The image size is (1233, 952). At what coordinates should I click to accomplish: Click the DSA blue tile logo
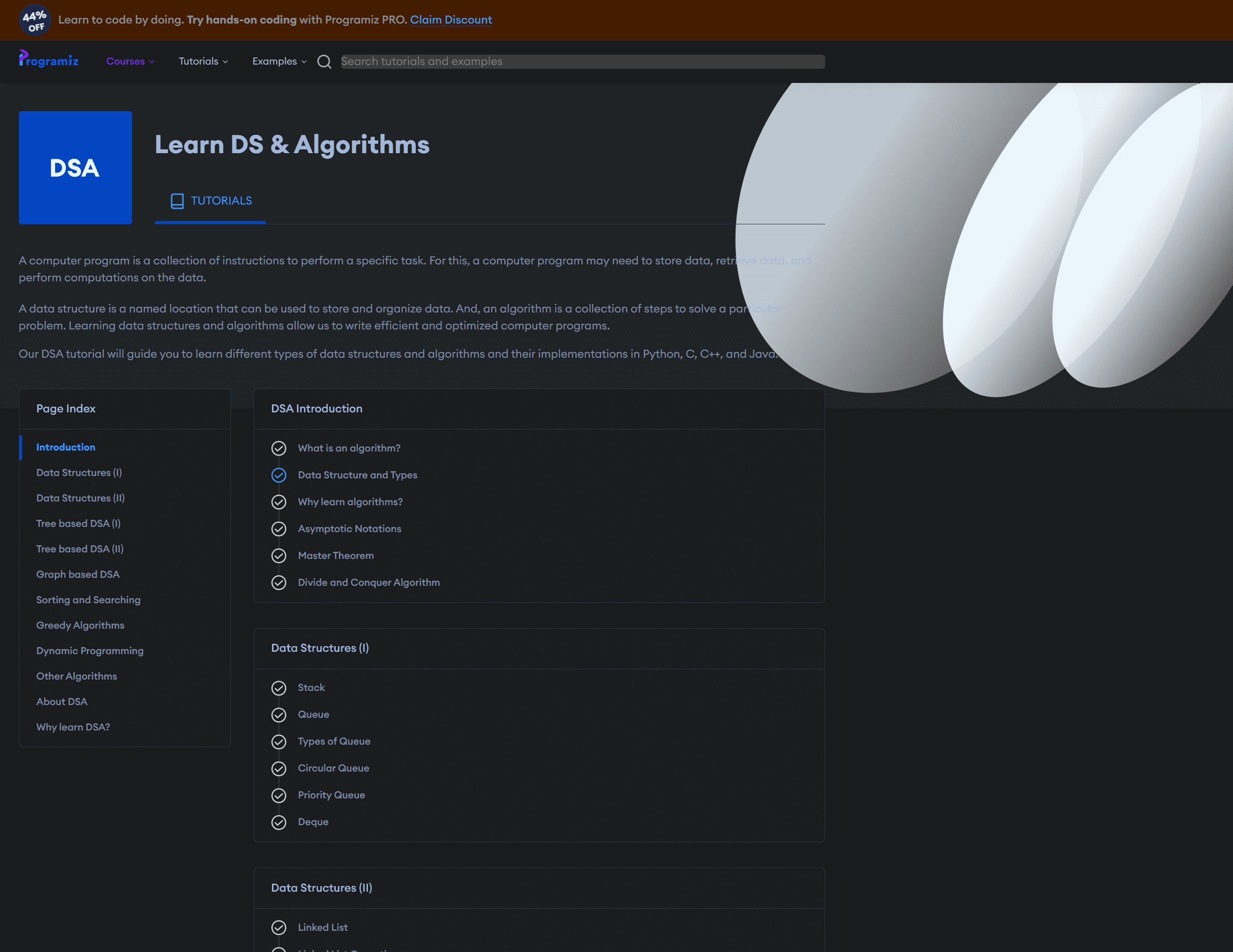pyautogui.click(x=75, y=168)
